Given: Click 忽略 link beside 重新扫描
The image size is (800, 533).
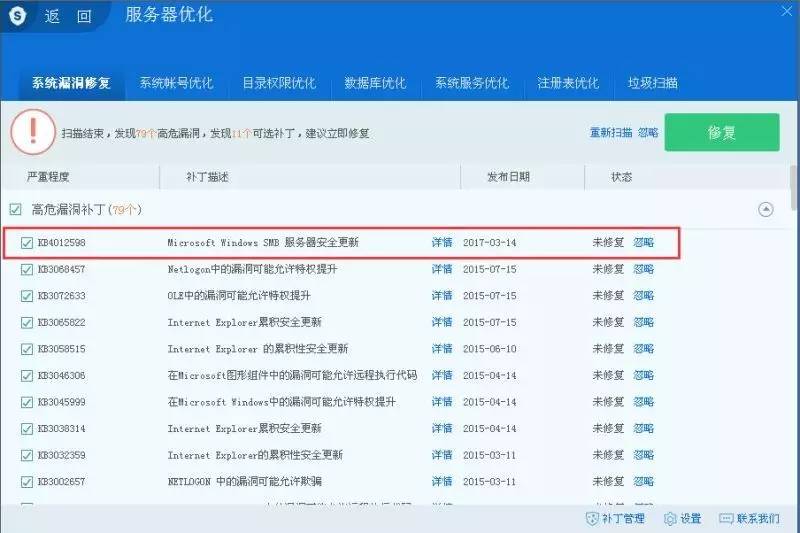Looking at the screenshot, I should point(648,133).
